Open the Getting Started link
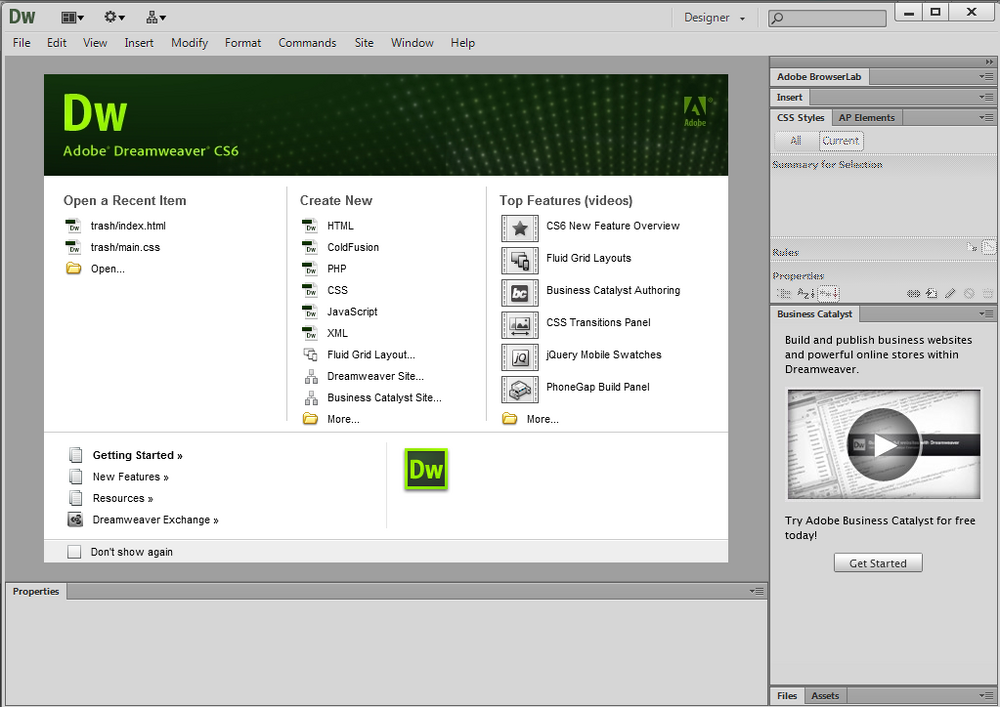The image size is (1000, 707). point(137,455)
